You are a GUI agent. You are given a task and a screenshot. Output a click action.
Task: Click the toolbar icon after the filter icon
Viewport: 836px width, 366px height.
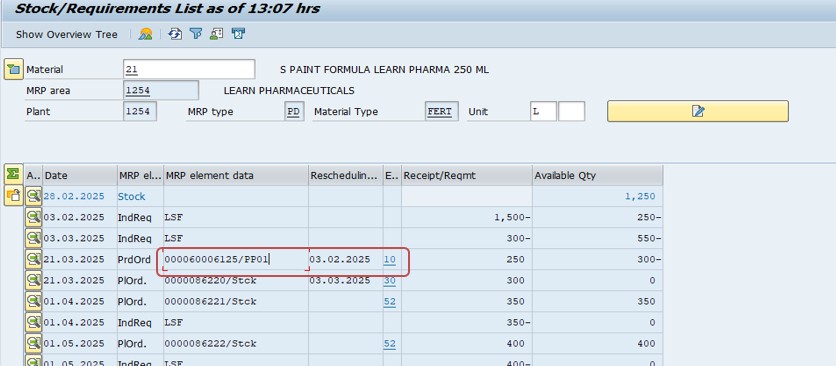[x=216, y=34]
